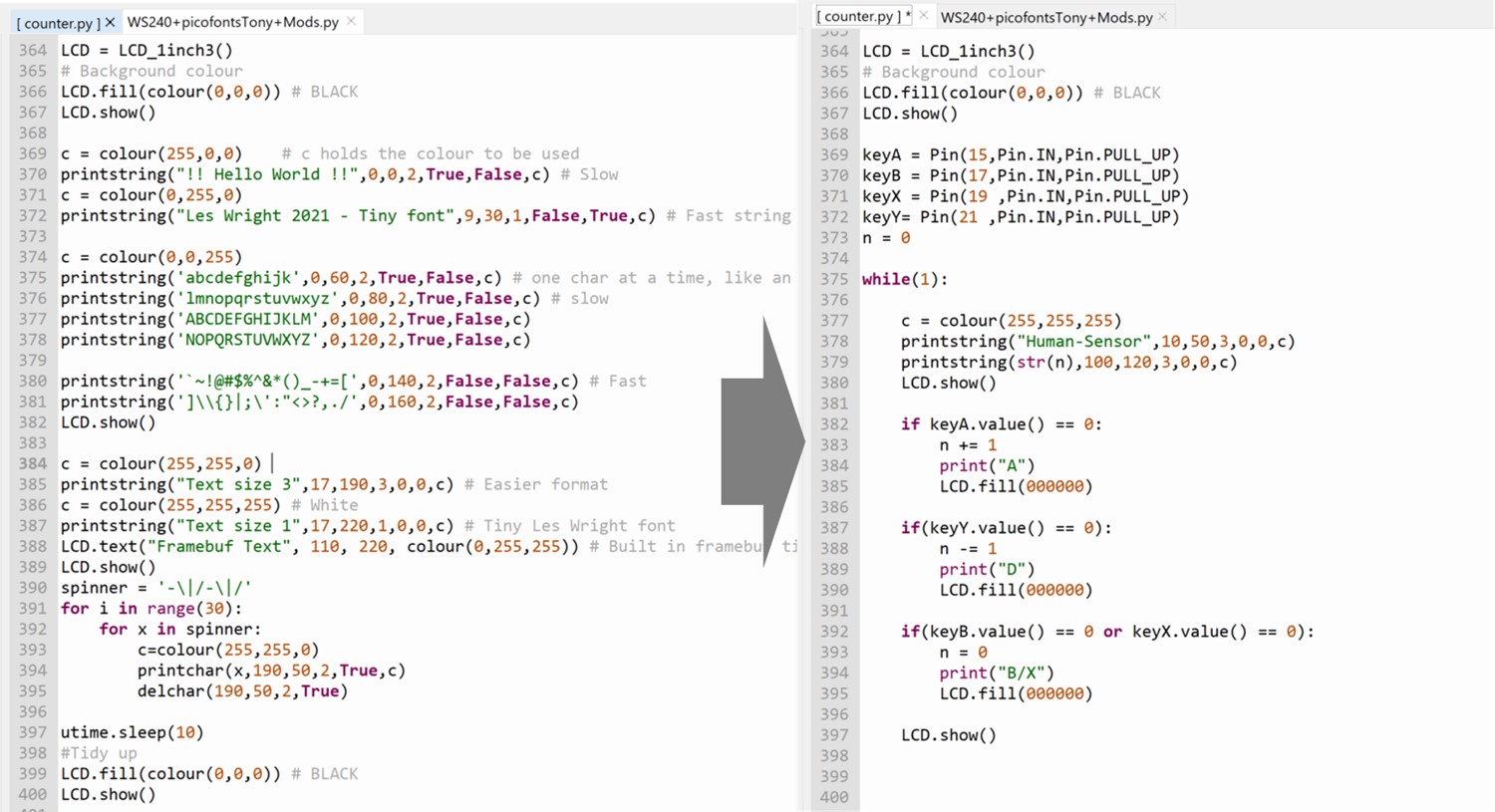The image size is (1495, 812).
Task: Switch to WS240+picofontsTony+Mods.py tab in right editor
Action: (1046, 17)
